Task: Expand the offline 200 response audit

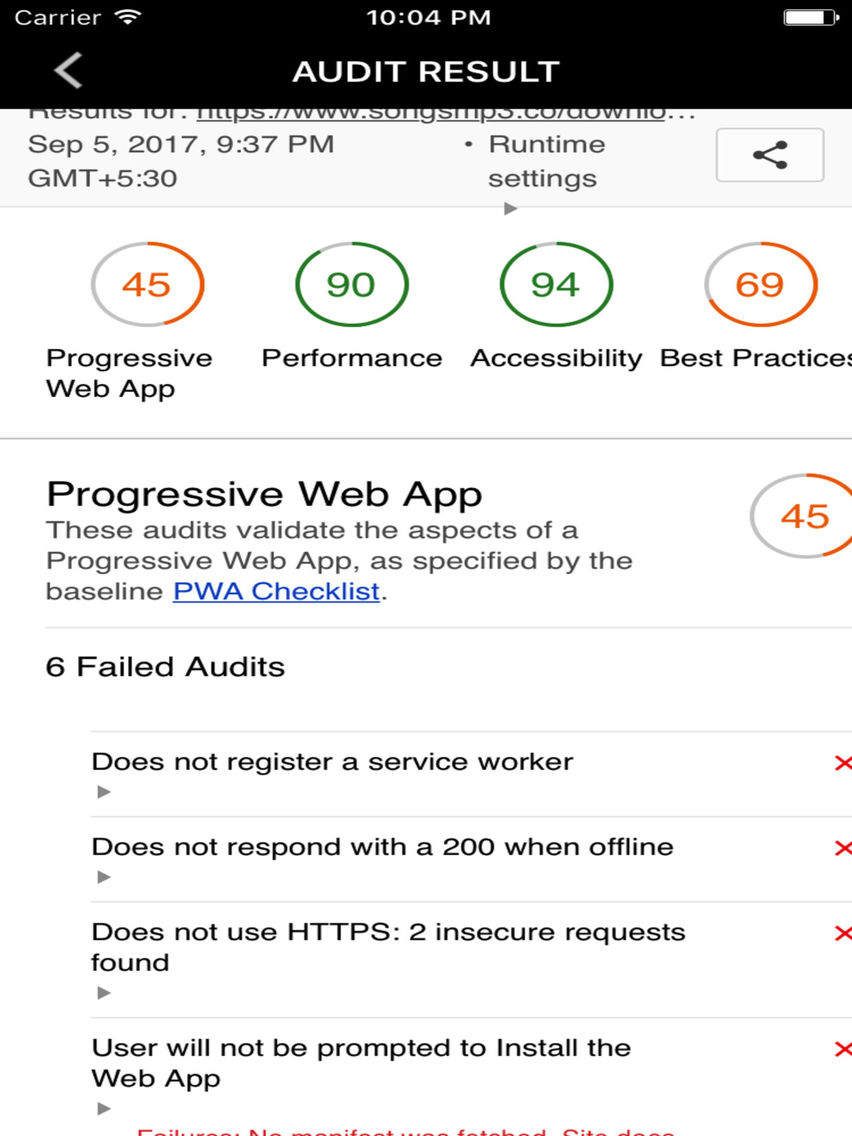Action: click(103, 877)
